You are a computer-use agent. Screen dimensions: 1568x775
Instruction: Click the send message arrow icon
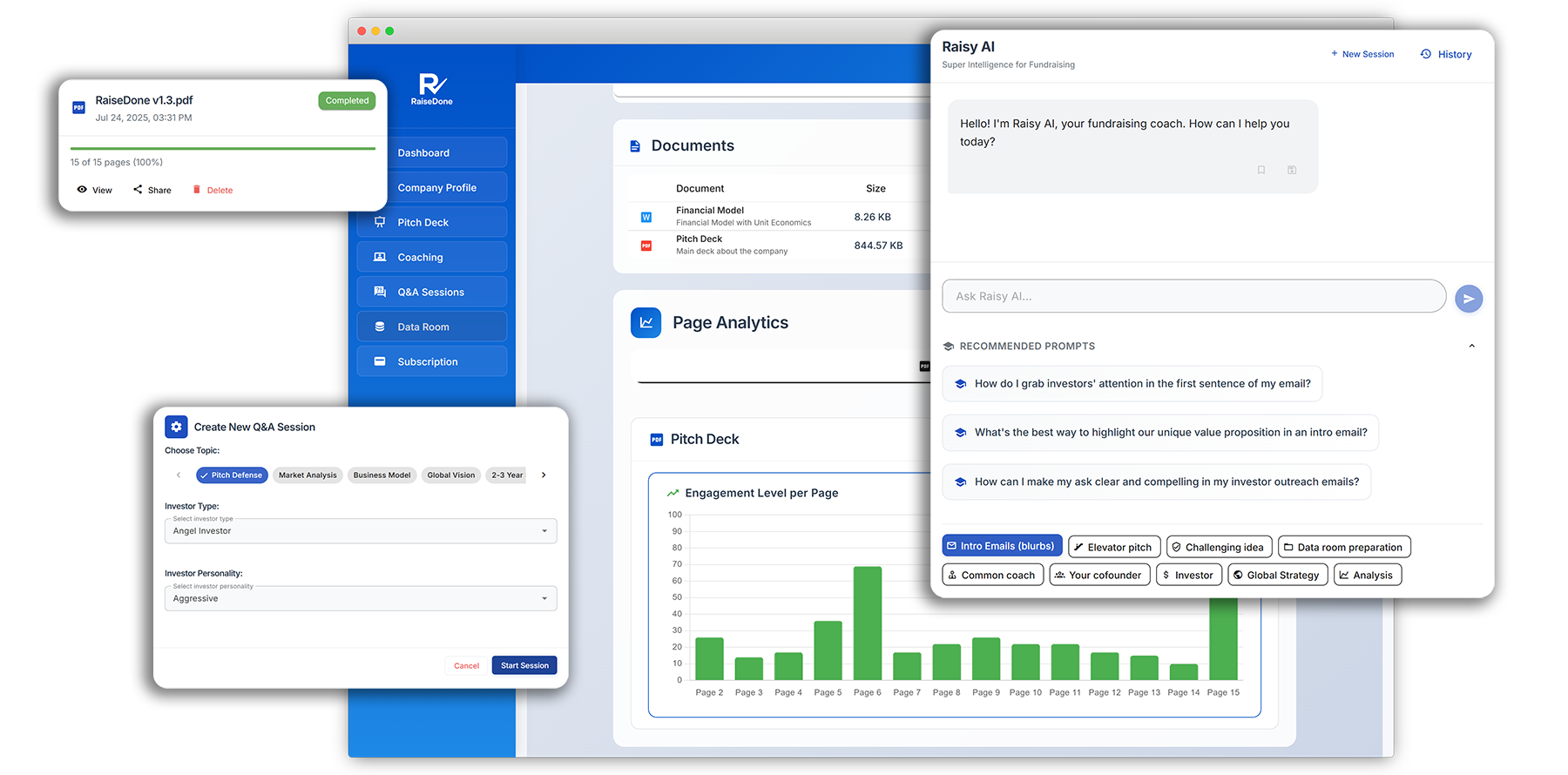click(x=1469, y=299)
